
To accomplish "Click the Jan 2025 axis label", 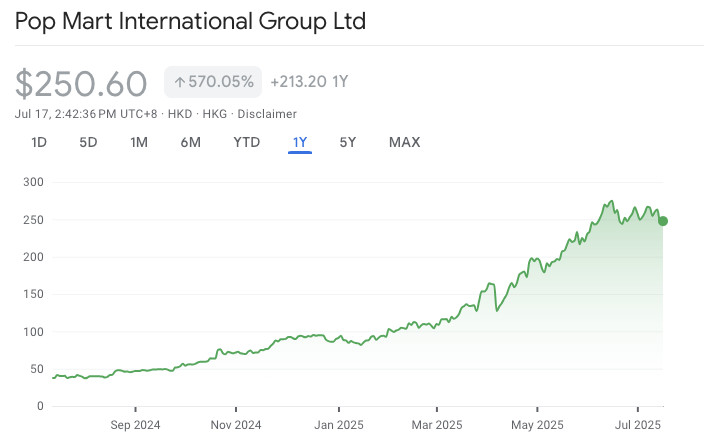I will (x=339, y=425).
